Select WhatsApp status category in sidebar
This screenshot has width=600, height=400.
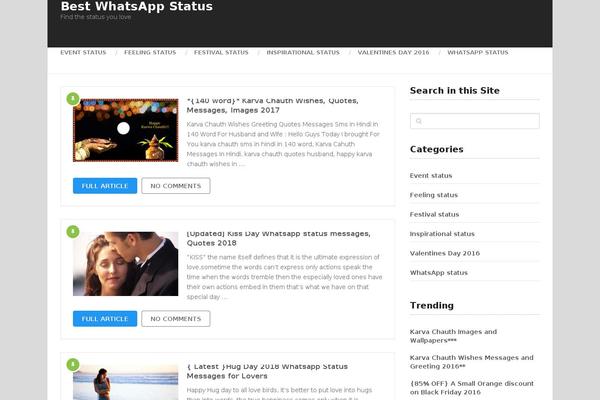[439, 273]
